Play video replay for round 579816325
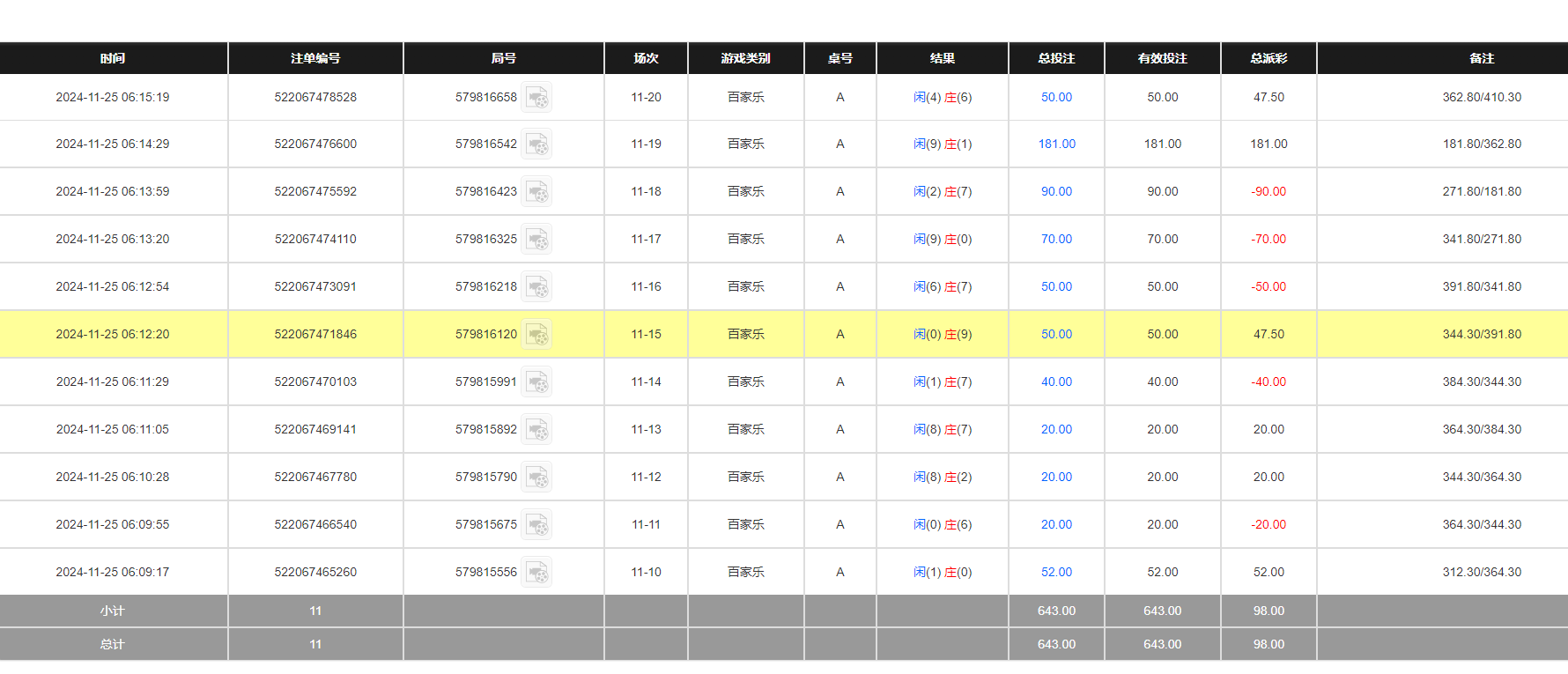1568x674 pixels. (x=536, y=239)
